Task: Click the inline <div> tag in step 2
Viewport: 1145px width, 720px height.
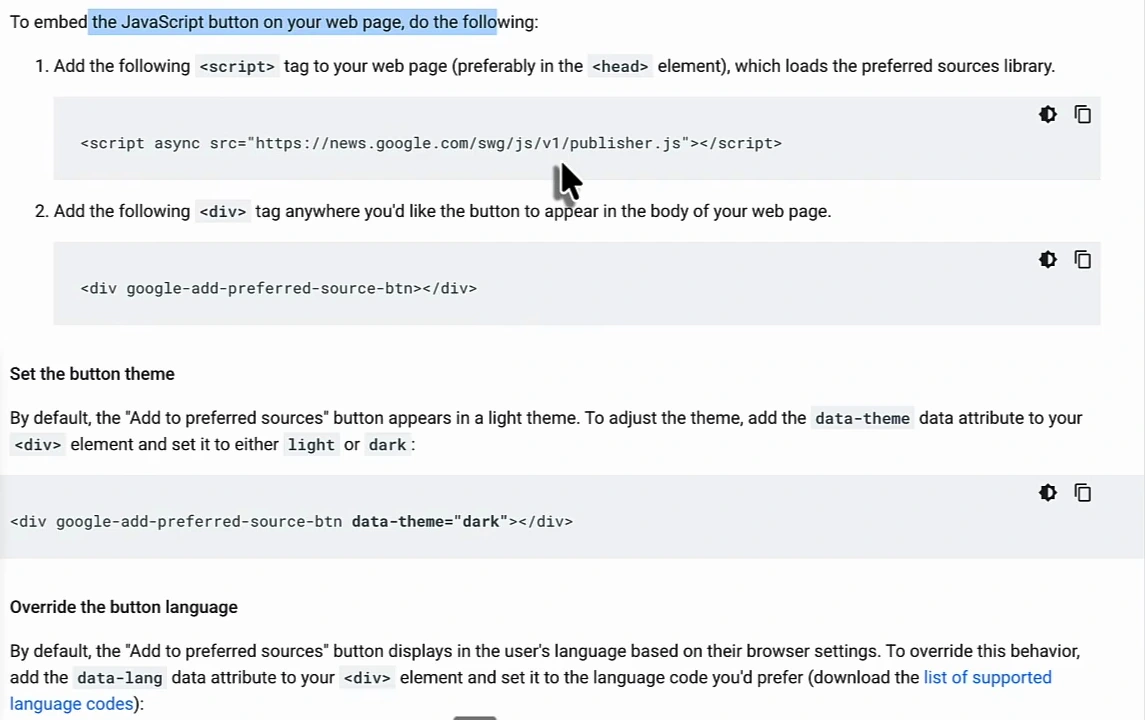Action: click(223, 212)
